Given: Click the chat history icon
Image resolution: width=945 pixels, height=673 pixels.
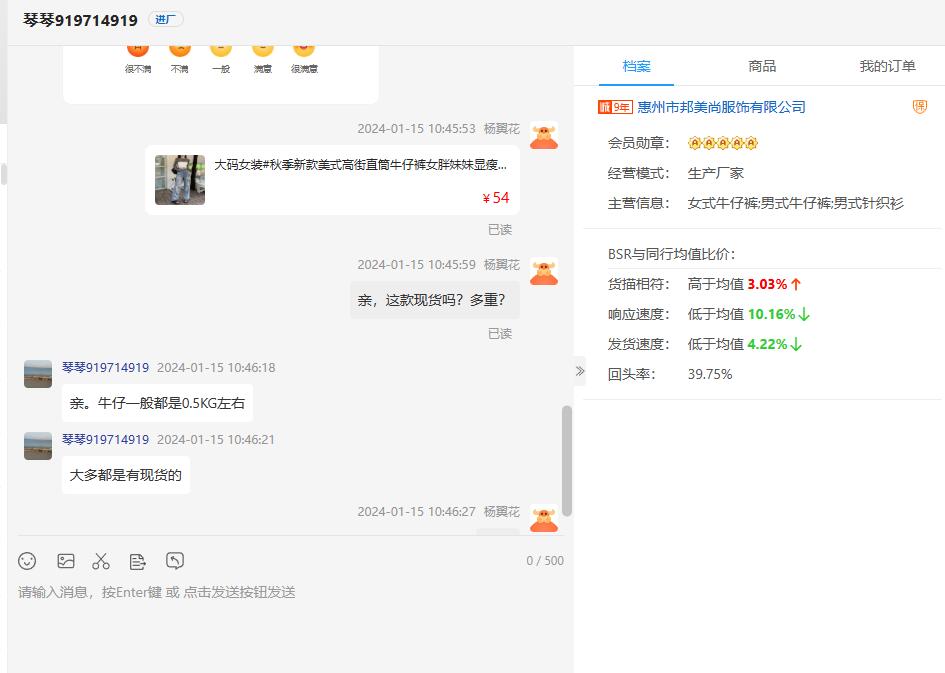Looking at the screenshot, I should pyautogui.click(x=175, y=561).
